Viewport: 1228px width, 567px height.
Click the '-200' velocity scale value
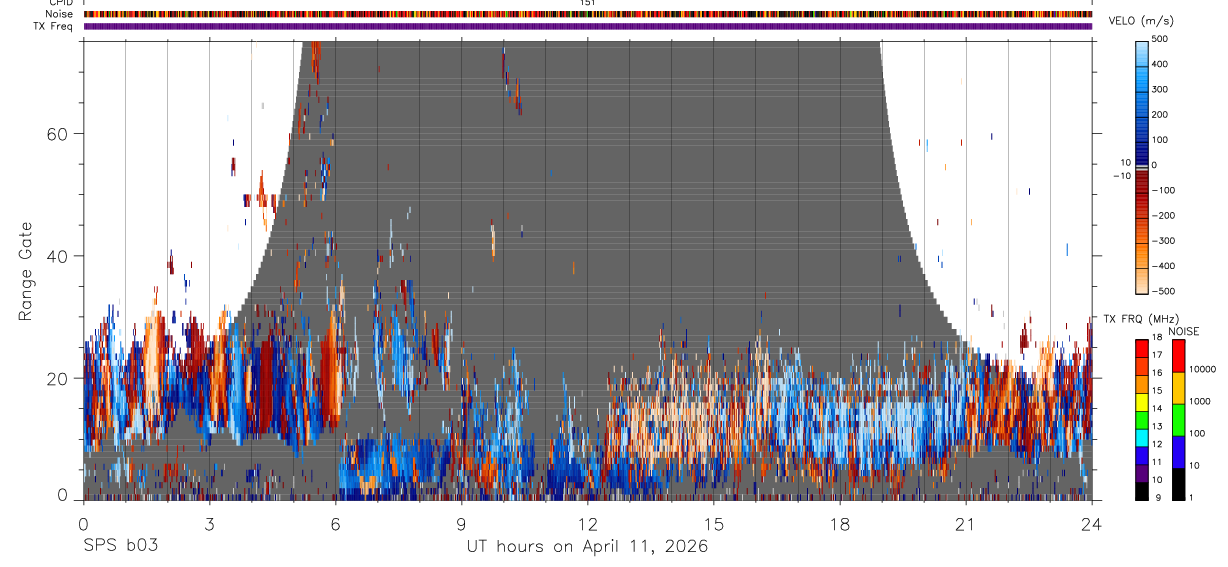point(1166,216)
